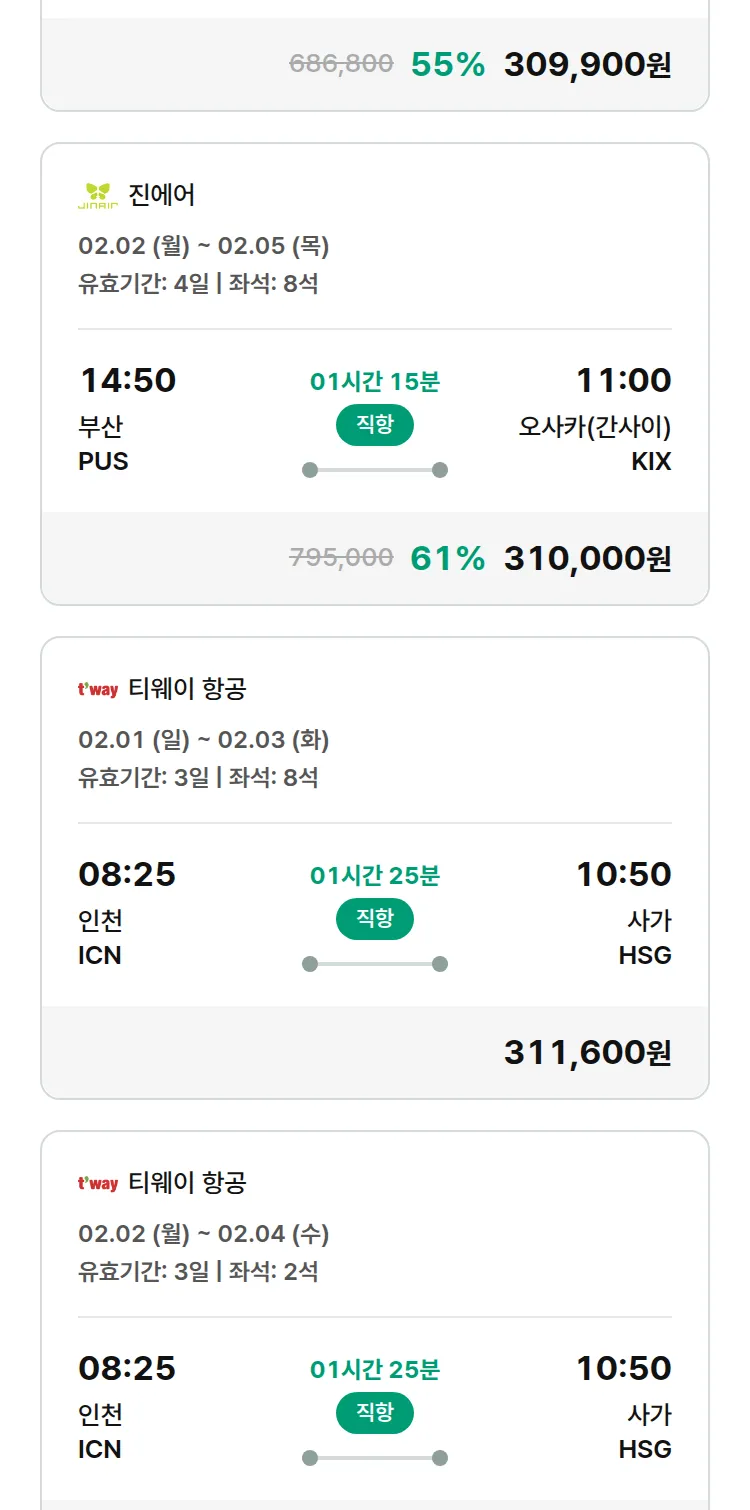This screenshot has height=1510, width=750.
Task: Click the route line's start dot under 01시간 15분
Action: coord(310,470)
